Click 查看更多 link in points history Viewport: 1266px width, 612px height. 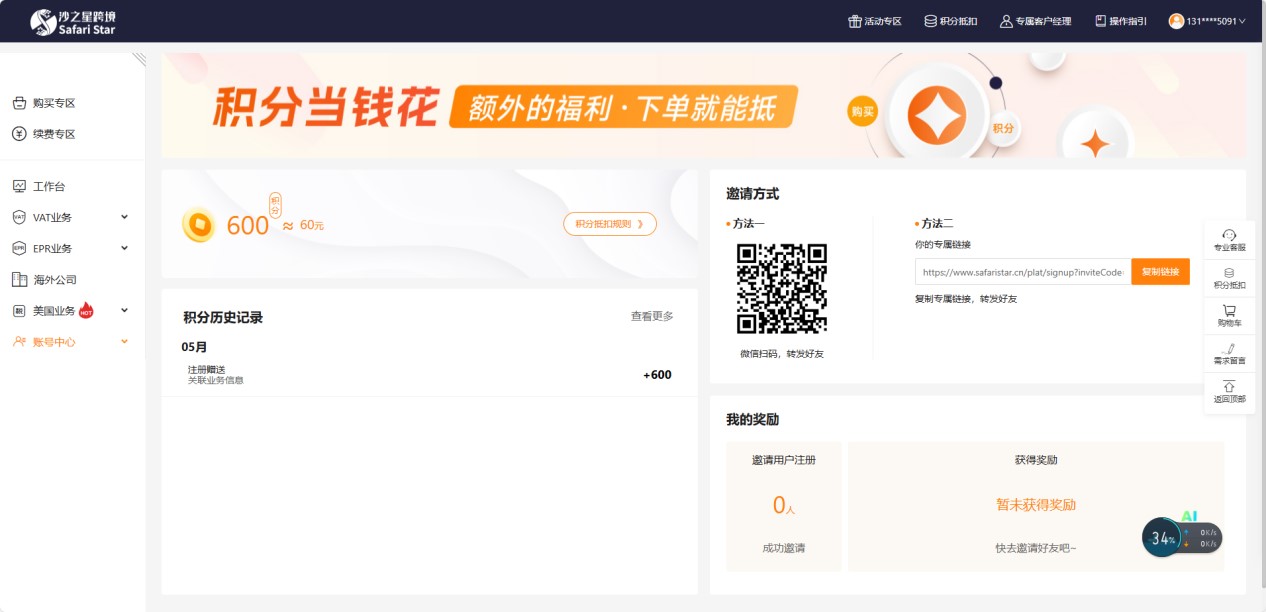(652, 316)
